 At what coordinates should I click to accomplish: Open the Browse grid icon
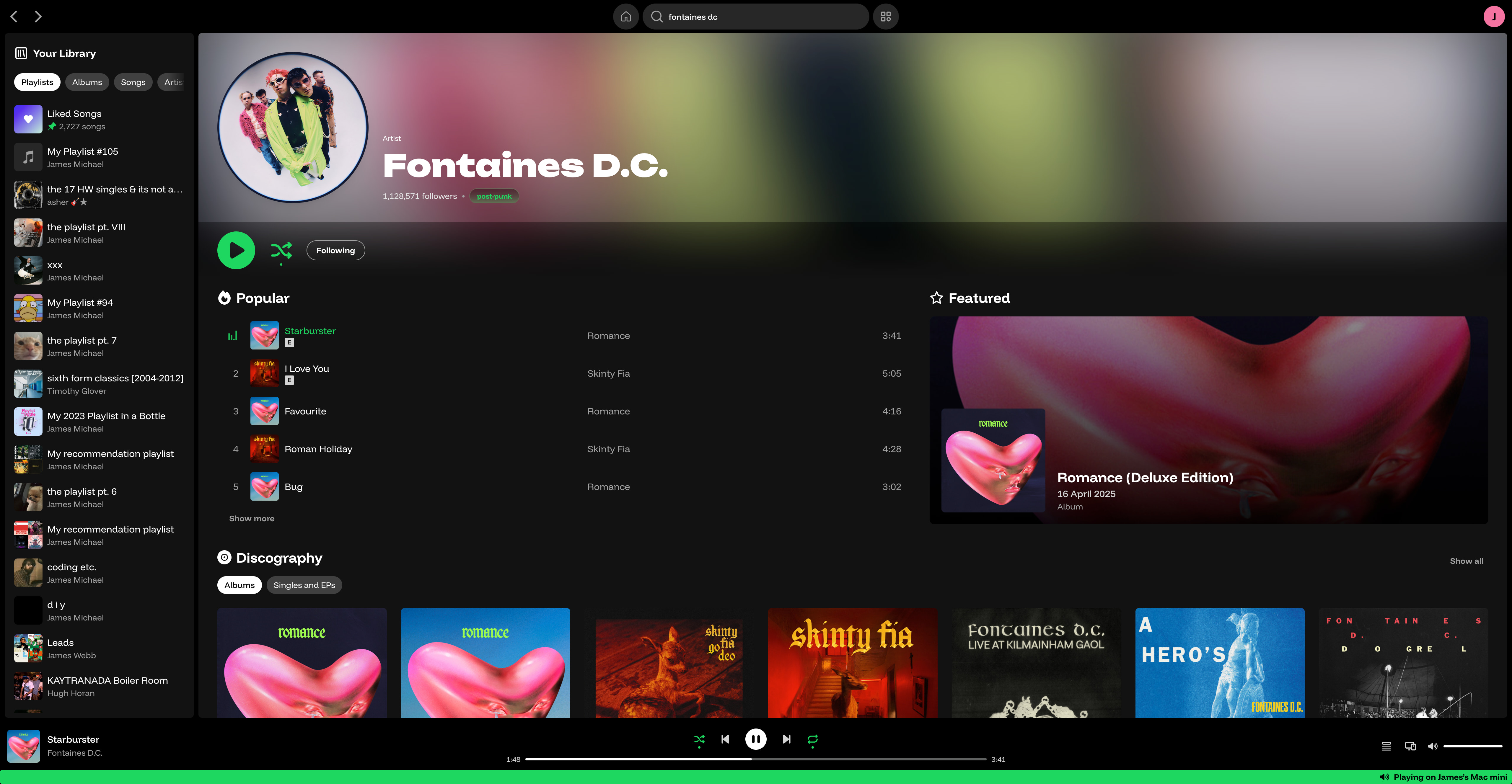click(886, 17)
